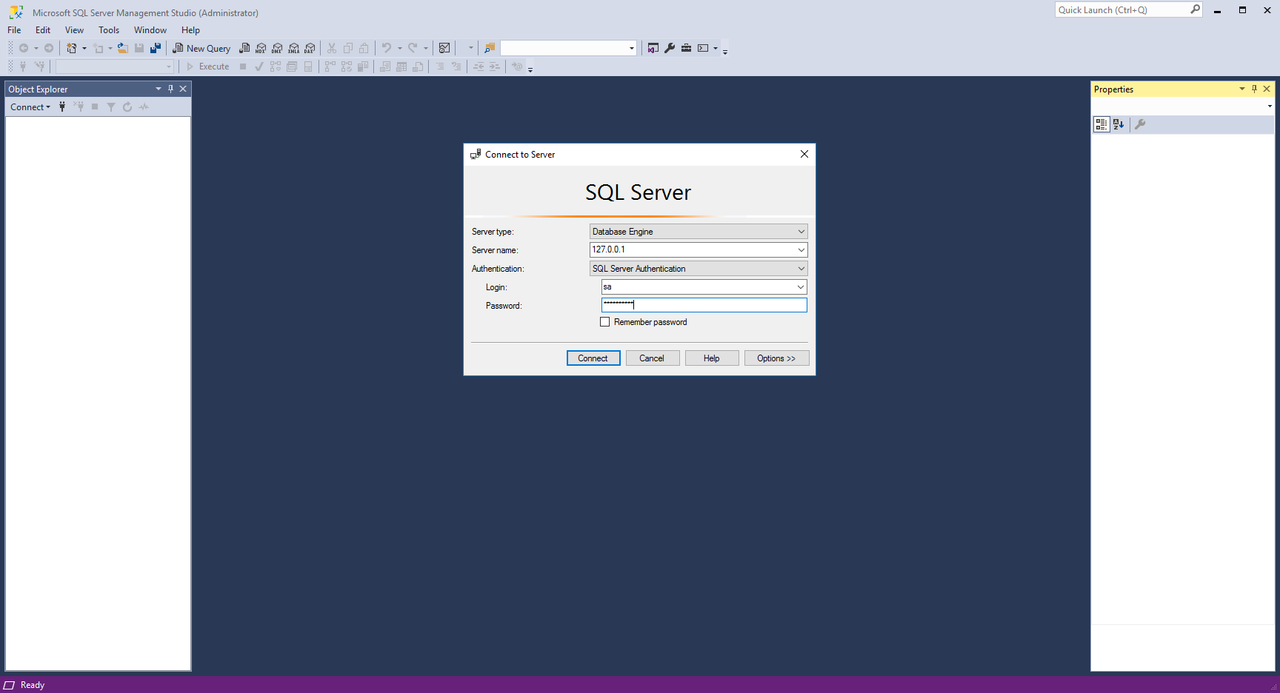Expand the Server type dropdown
The width and height of the screenshot is (1280, 693).
coord(801,231)
